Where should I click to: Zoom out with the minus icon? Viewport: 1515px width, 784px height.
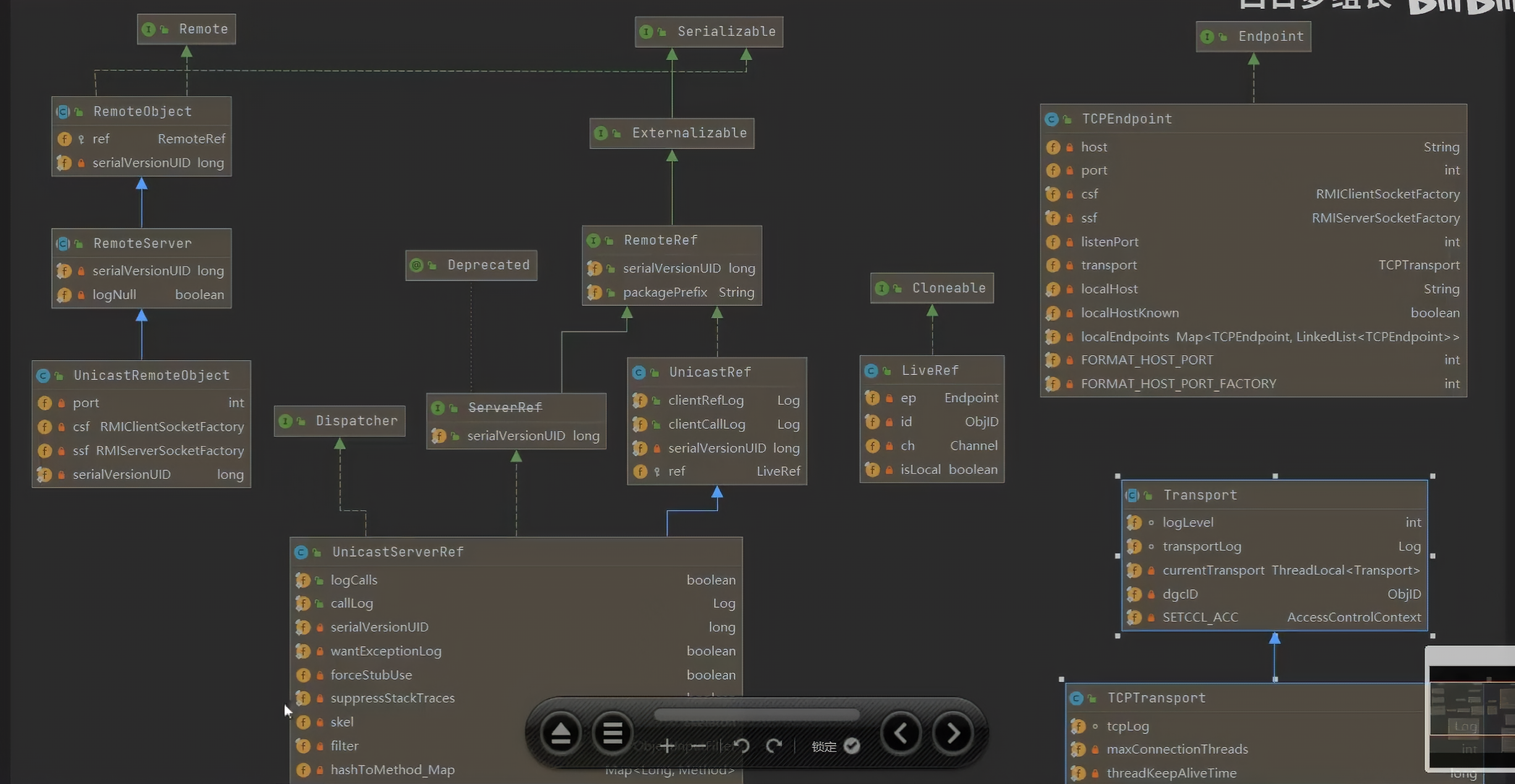698,746
